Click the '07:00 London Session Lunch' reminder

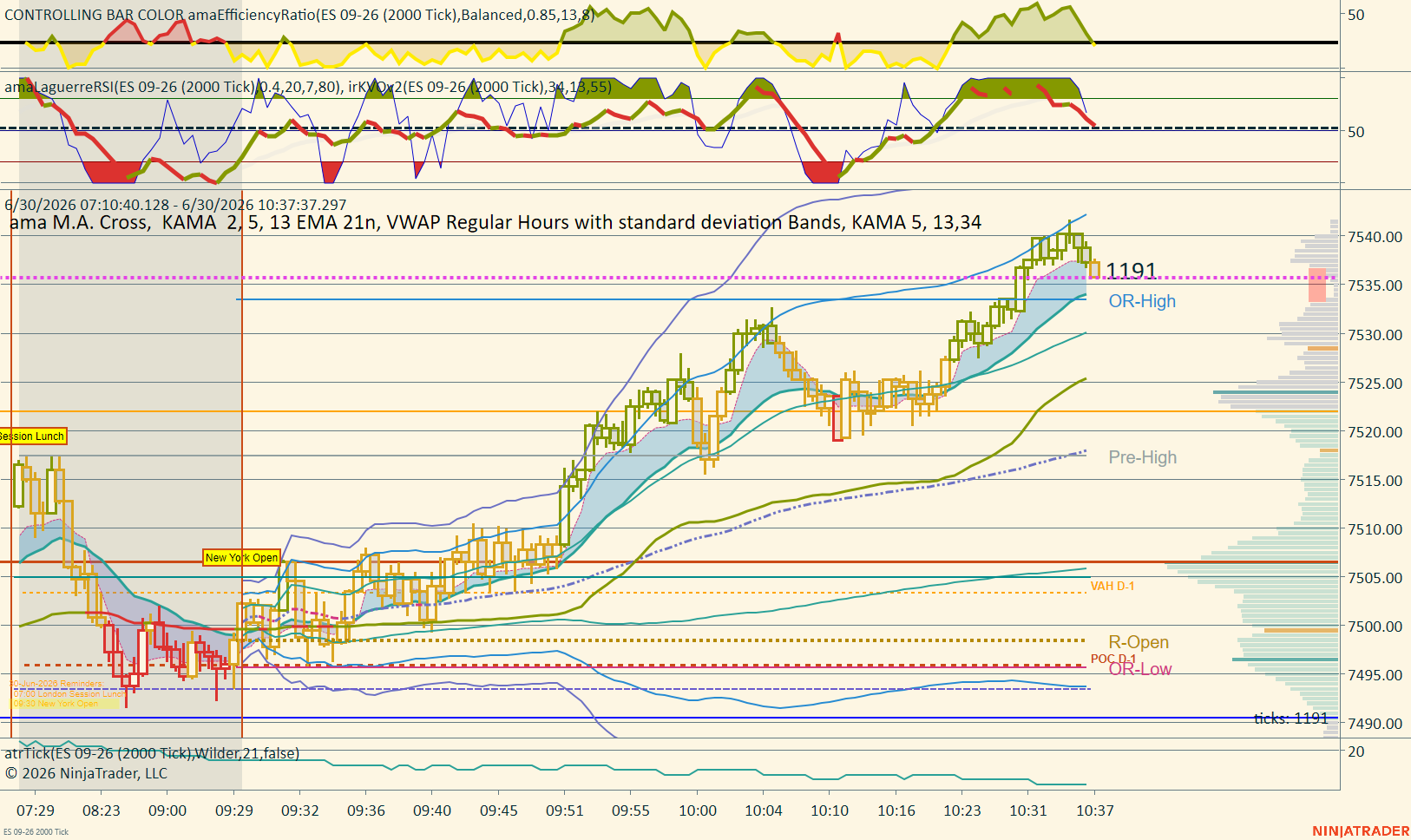(x=70, y=694)
